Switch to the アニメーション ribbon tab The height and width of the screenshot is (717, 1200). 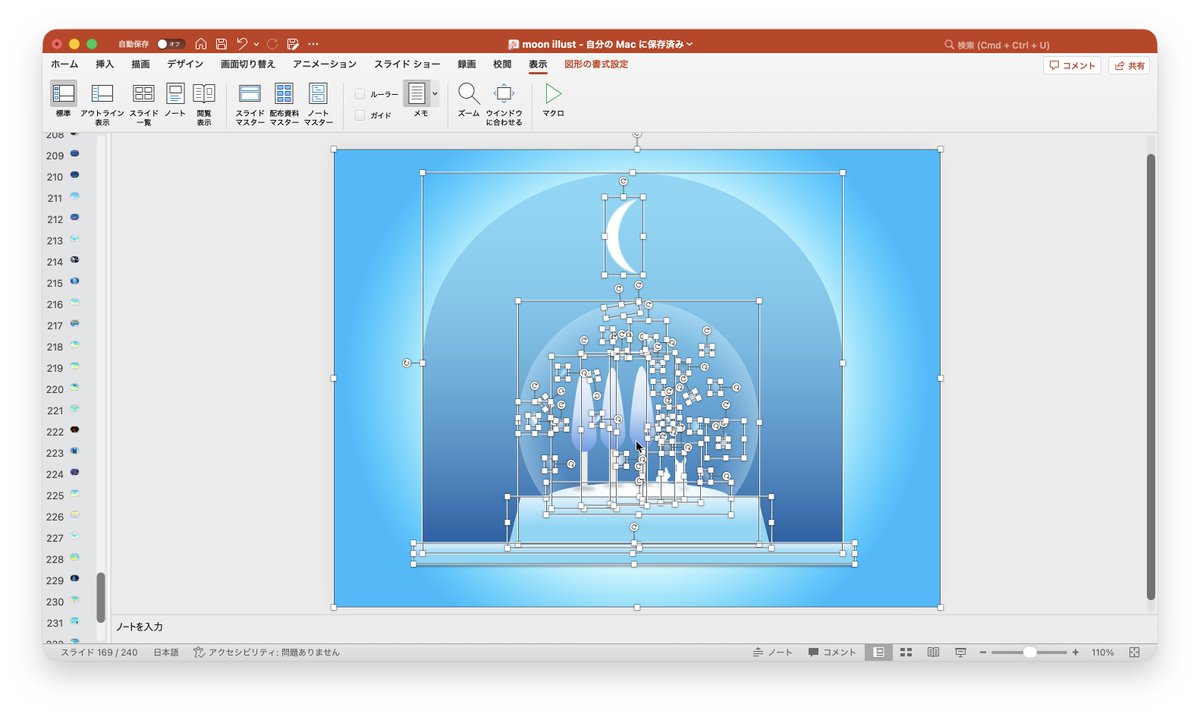pos(325,64)
